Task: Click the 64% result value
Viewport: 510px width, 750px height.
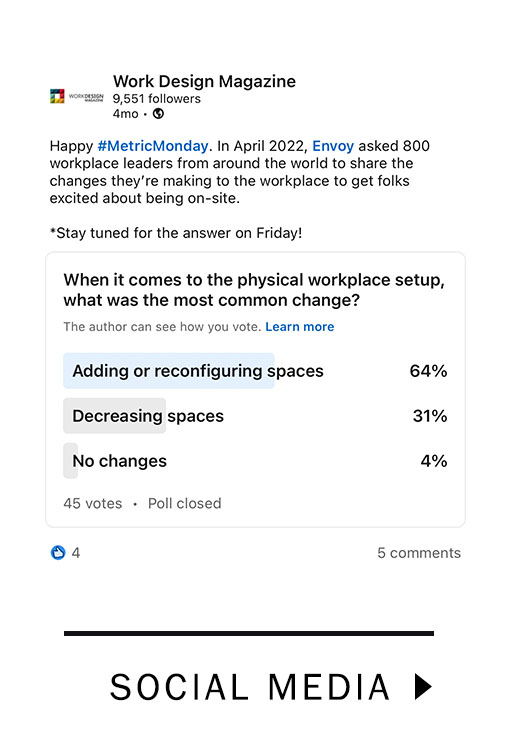Action: pyautogui.click(x=428, y=371)
